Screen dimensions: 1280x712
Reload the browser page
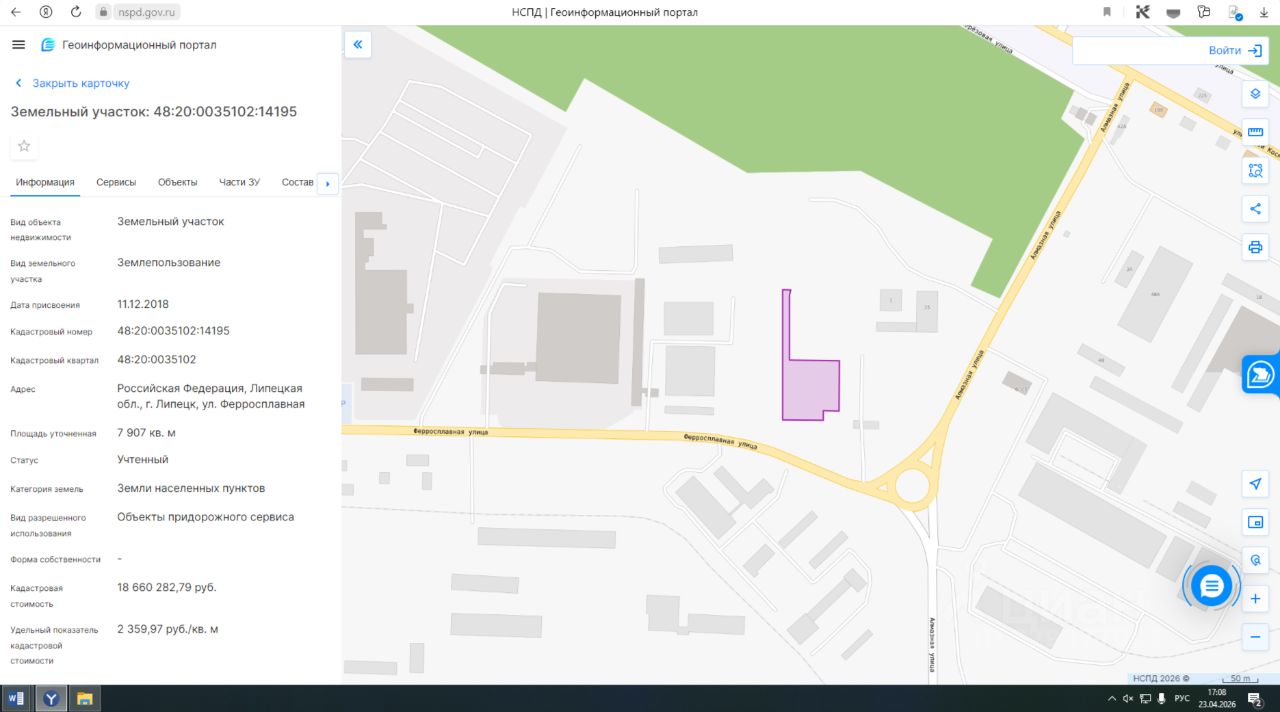coord(76,12)
